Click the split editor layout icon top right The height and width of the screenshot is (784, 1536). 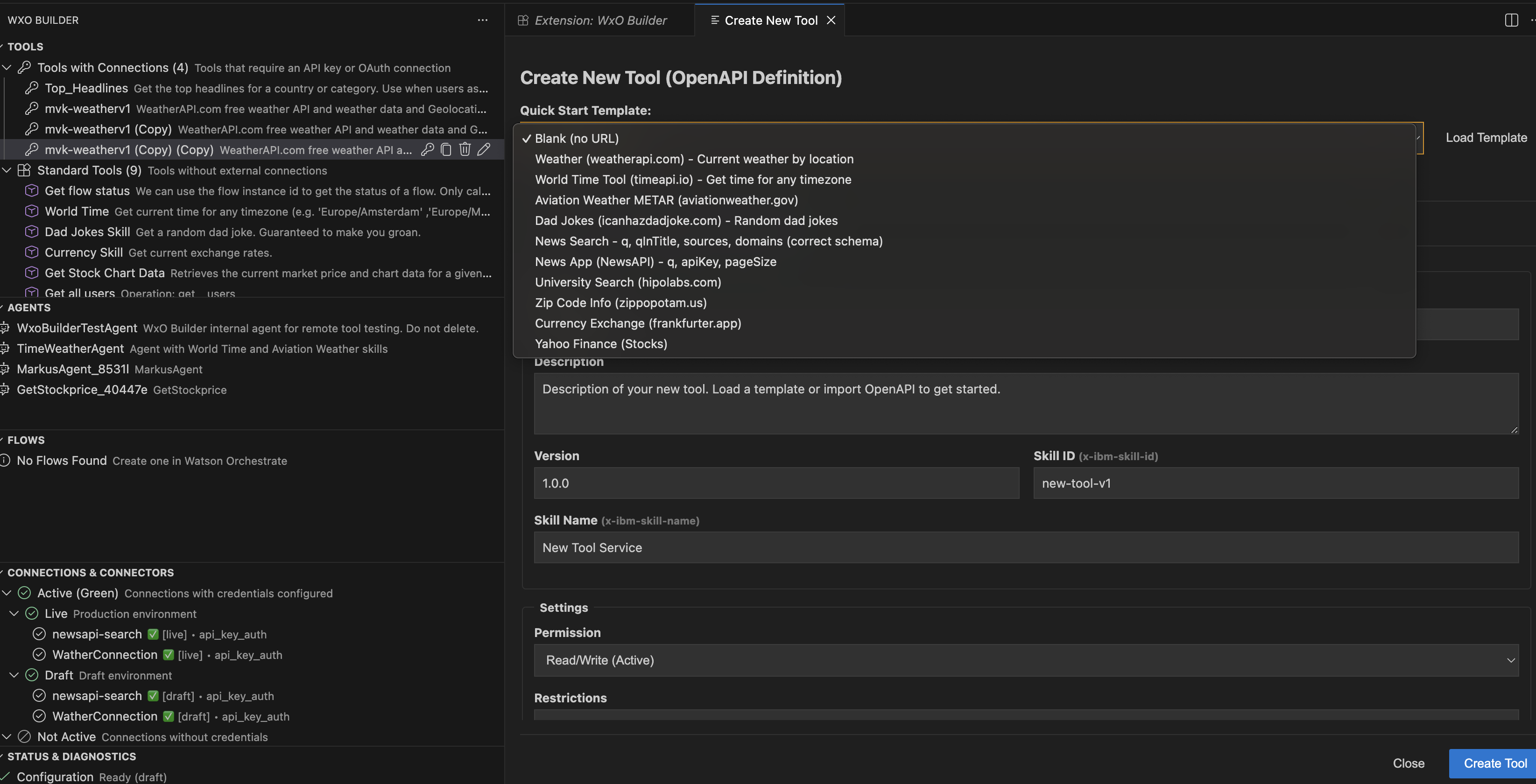pos(1512,20)
